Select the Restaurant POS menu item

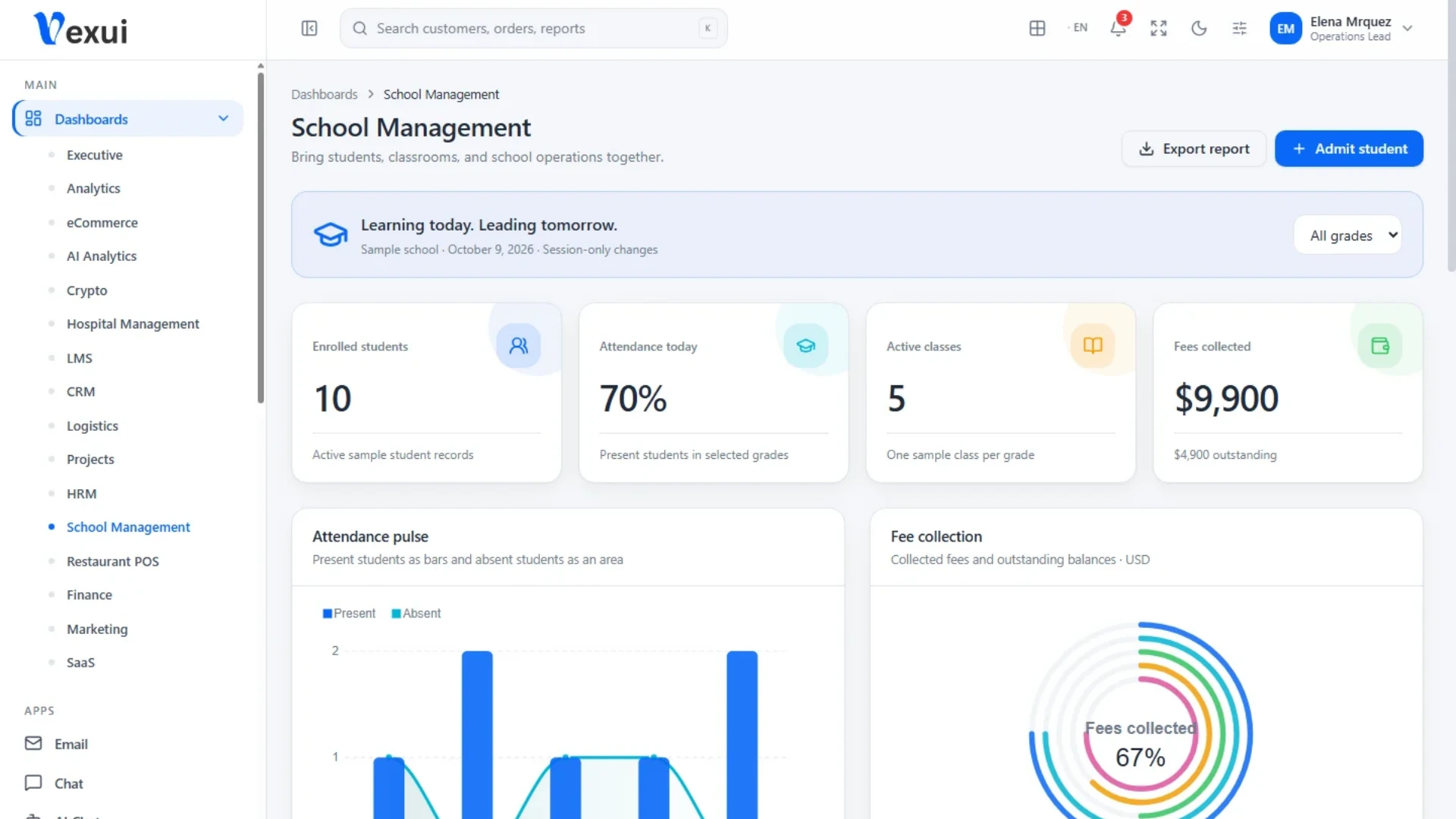tap(113, 561)
